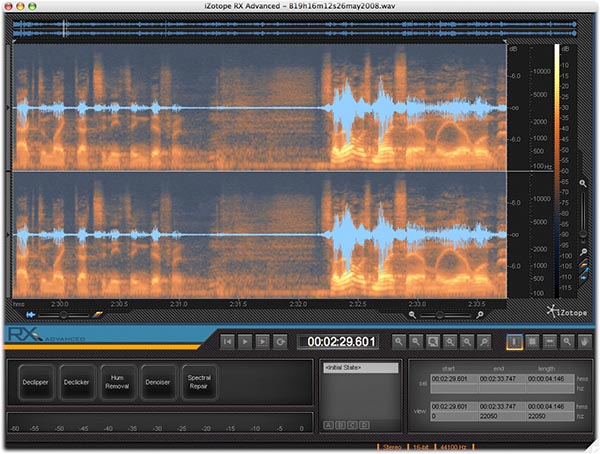Screen dimensions: 600x454
Task: Click the Stereo status indicator
Action: pos(392,447)
